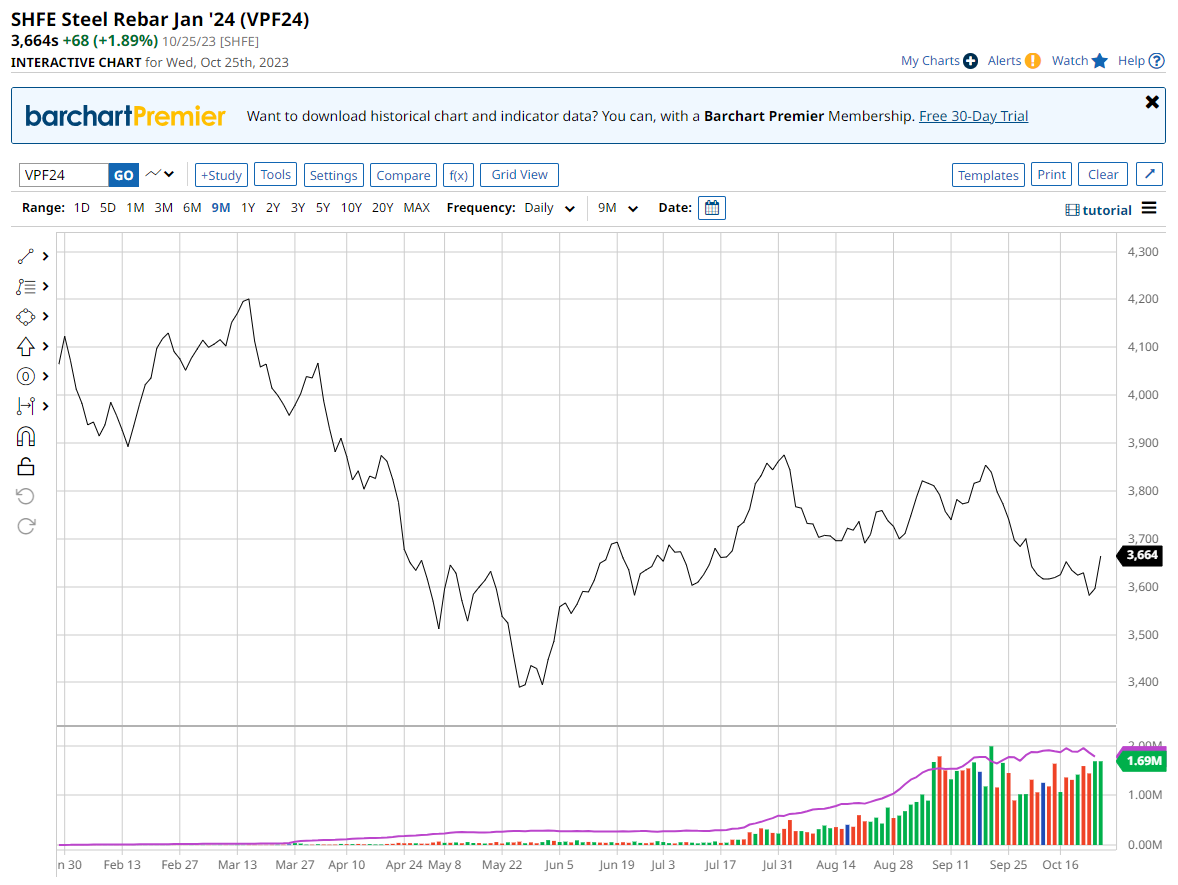The width and height of the screenshot is (1178, 885).
Task: Print the chart
Action: (1051, 174)
